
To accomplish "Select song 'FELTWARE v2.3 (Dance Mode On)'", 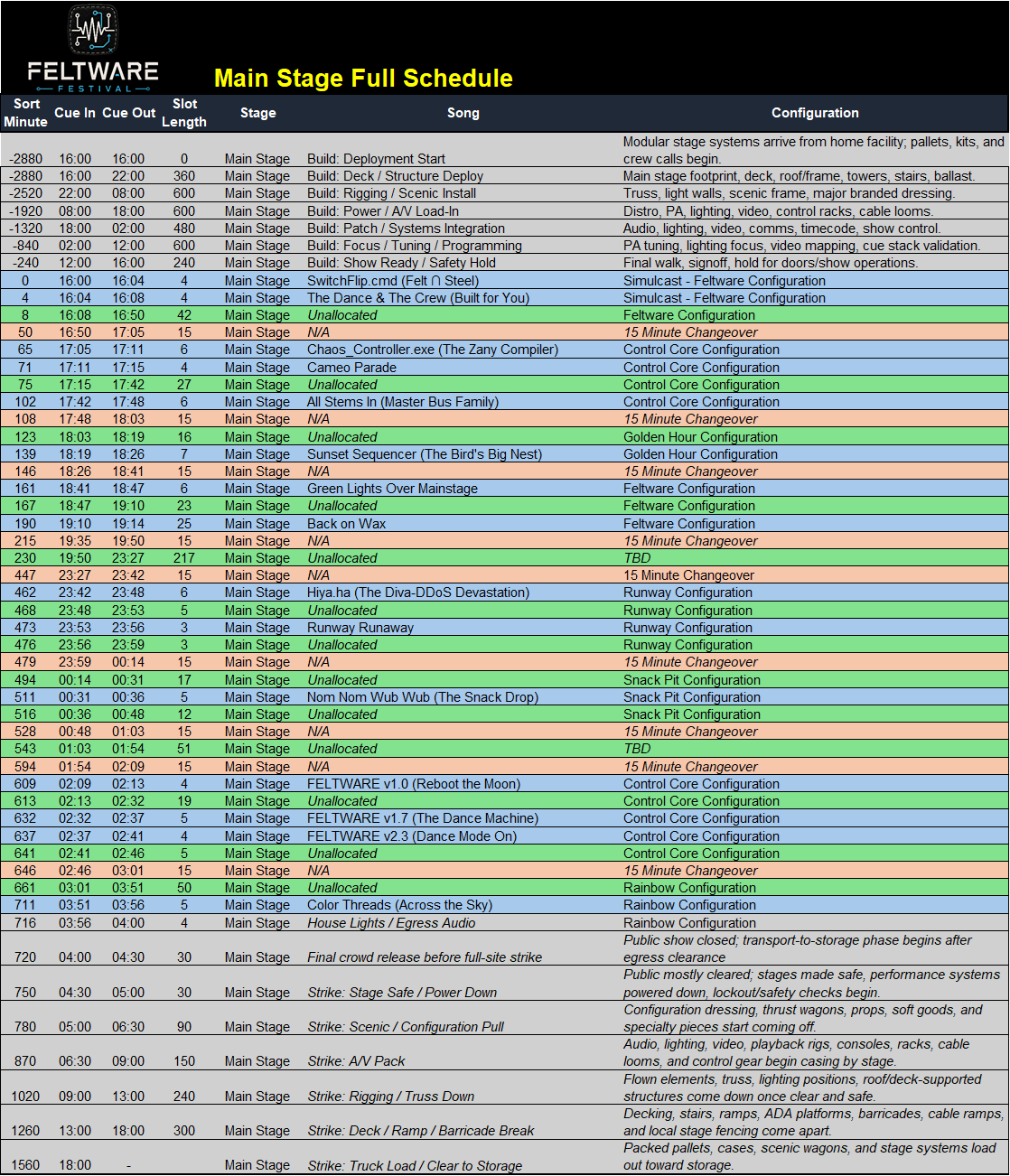I will point(412,836).
